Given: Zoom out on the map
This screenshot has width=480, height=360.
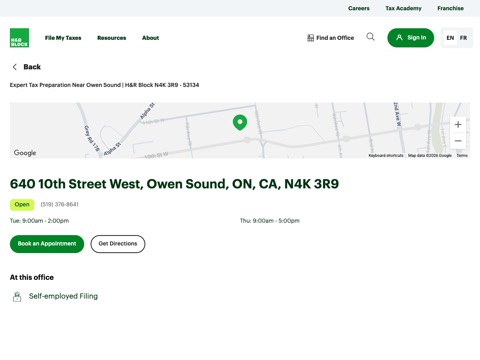Looking at the screenshot, I should point(458,141).
